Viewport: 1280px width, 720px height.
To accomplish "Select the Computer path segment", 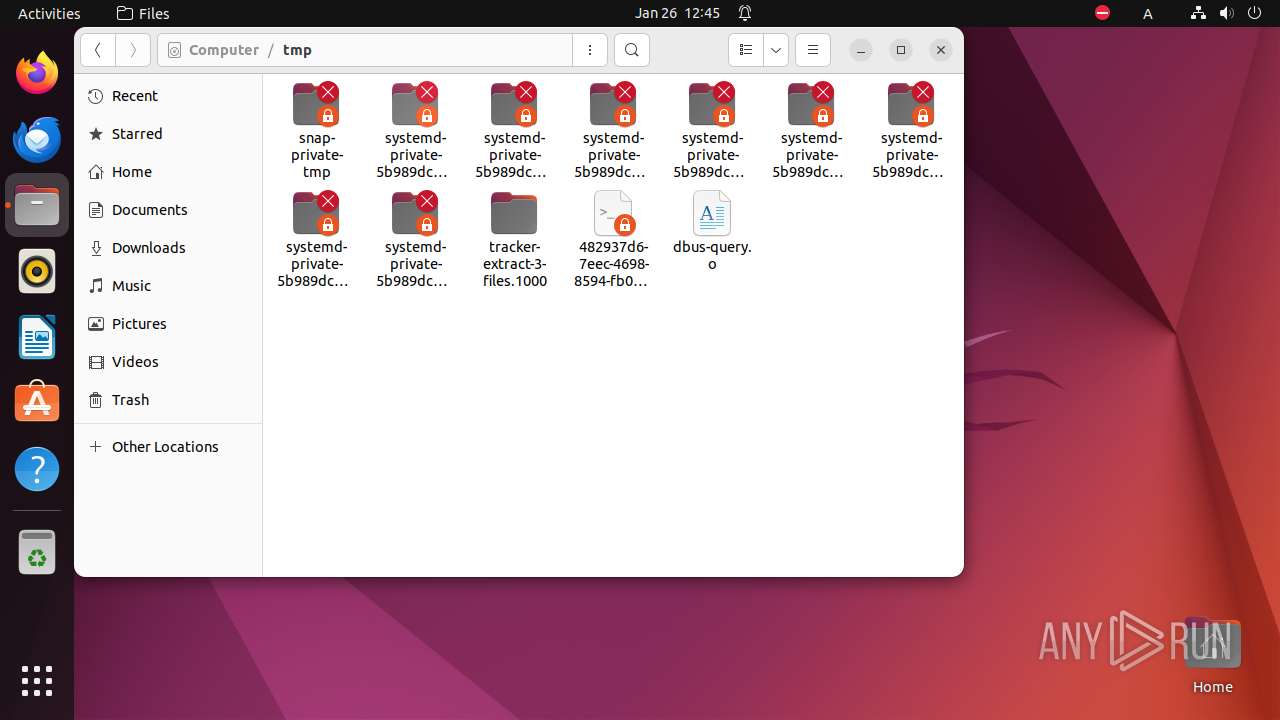I will click(213, 50).
